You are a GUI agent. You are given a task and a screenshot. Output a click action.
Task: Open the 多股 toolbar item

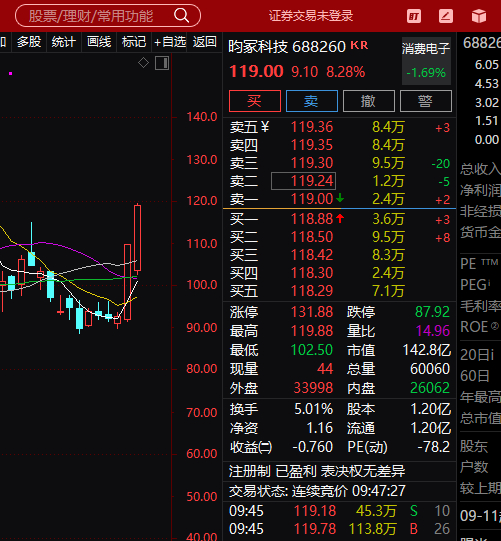(x=29, y=42)
